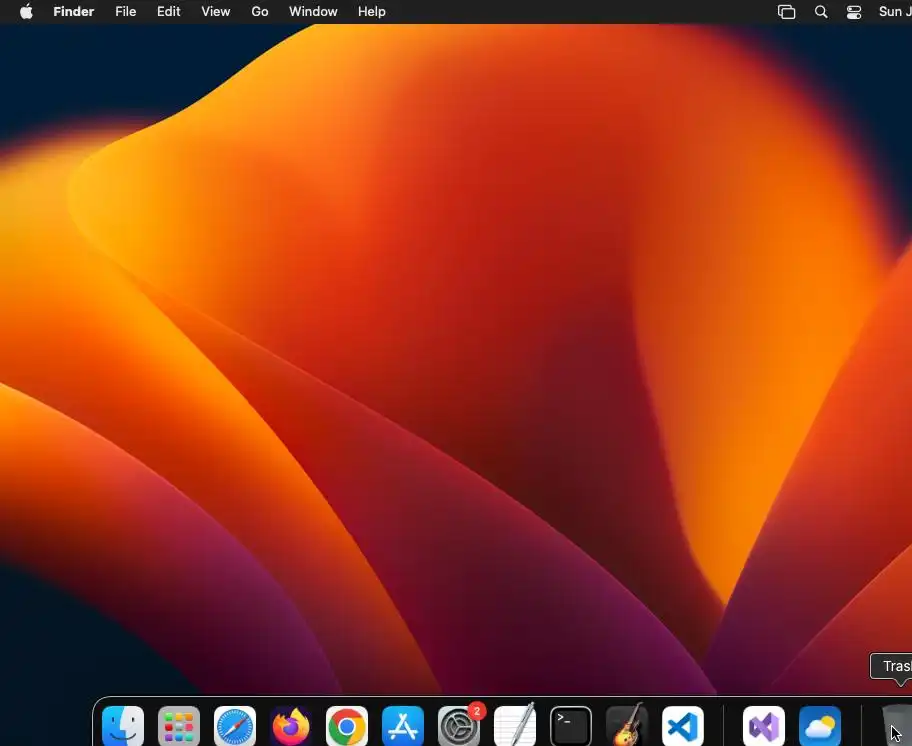Launch Finder from the Dock
912x746 pixels.
click(x=123, y=726)
